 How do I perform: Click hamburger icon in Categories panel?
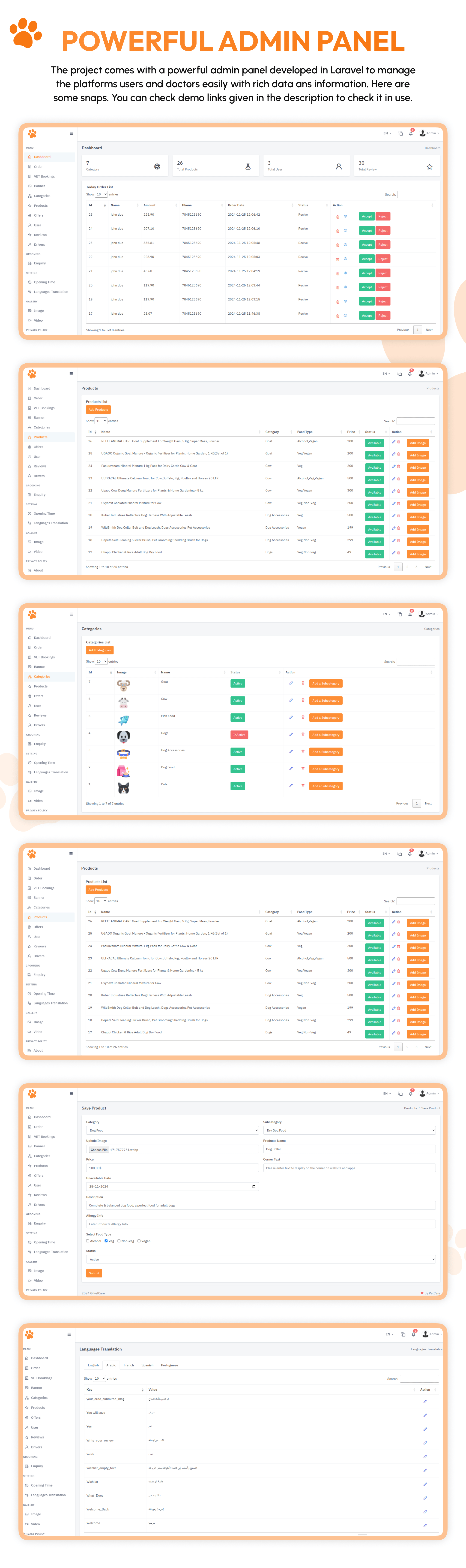click(x=71, y=614)
